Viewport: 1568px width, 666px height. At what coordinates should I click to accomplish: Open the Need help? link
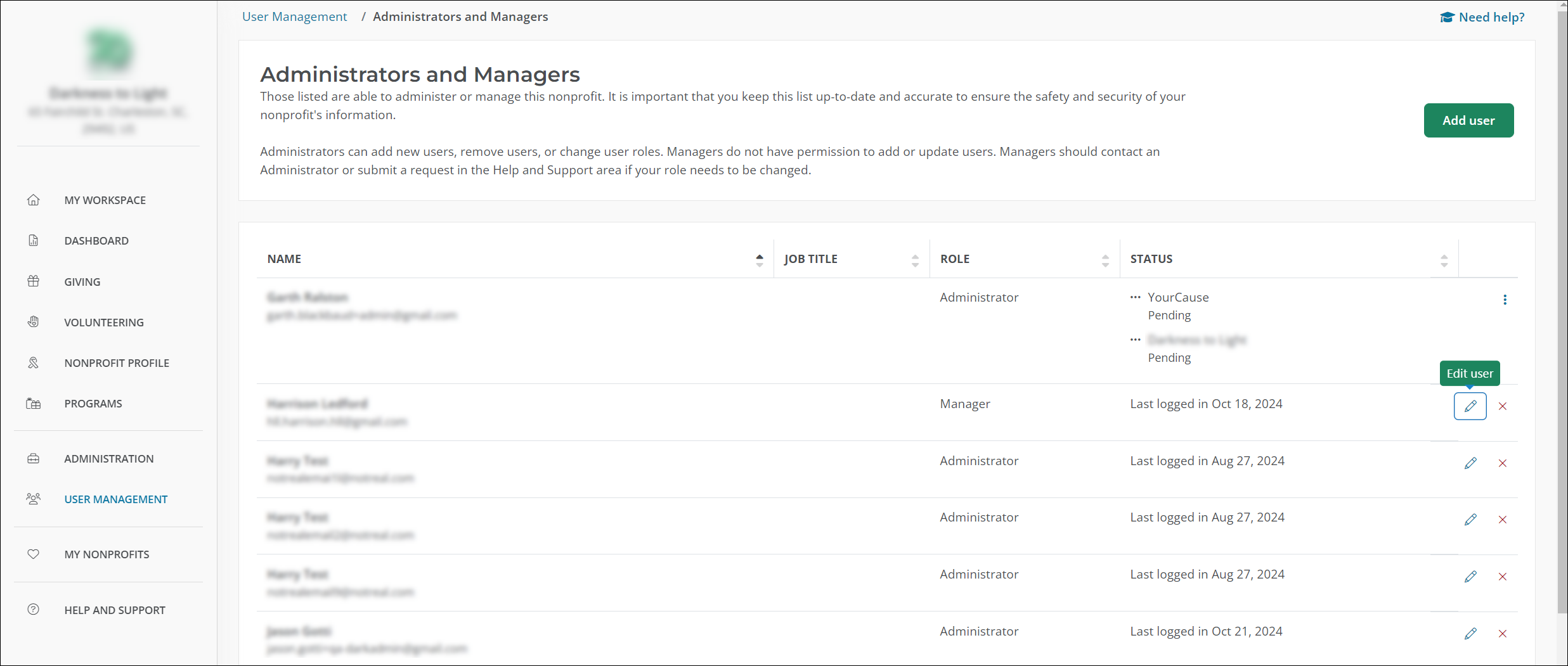1482,17
